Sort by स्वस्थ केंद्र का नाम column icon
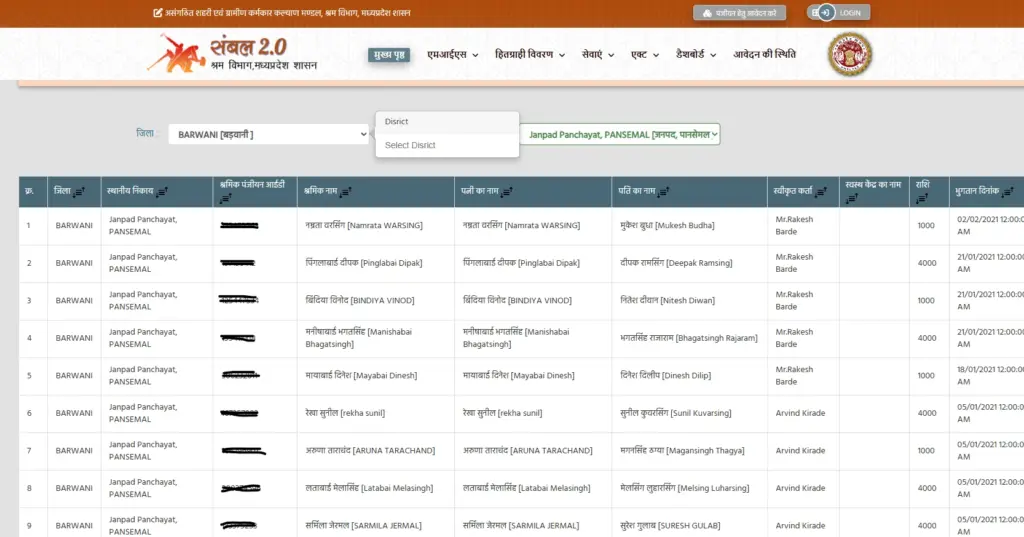The width and height of the screenshot is (1024, 537). click(x=851, y=199)
